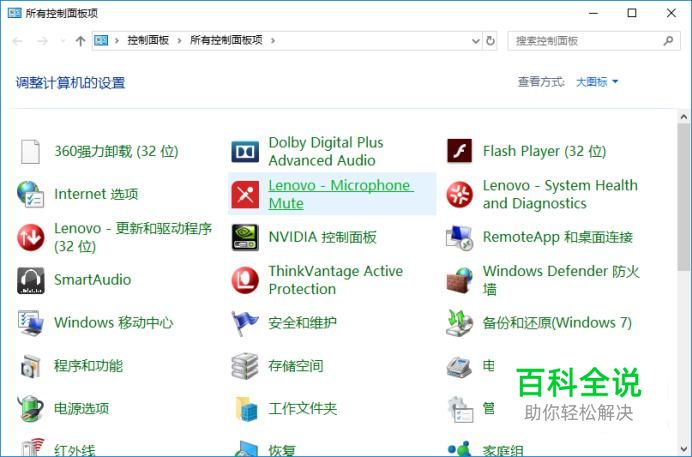
Task: Click the magnifier search icon
Action: point(668,41)
